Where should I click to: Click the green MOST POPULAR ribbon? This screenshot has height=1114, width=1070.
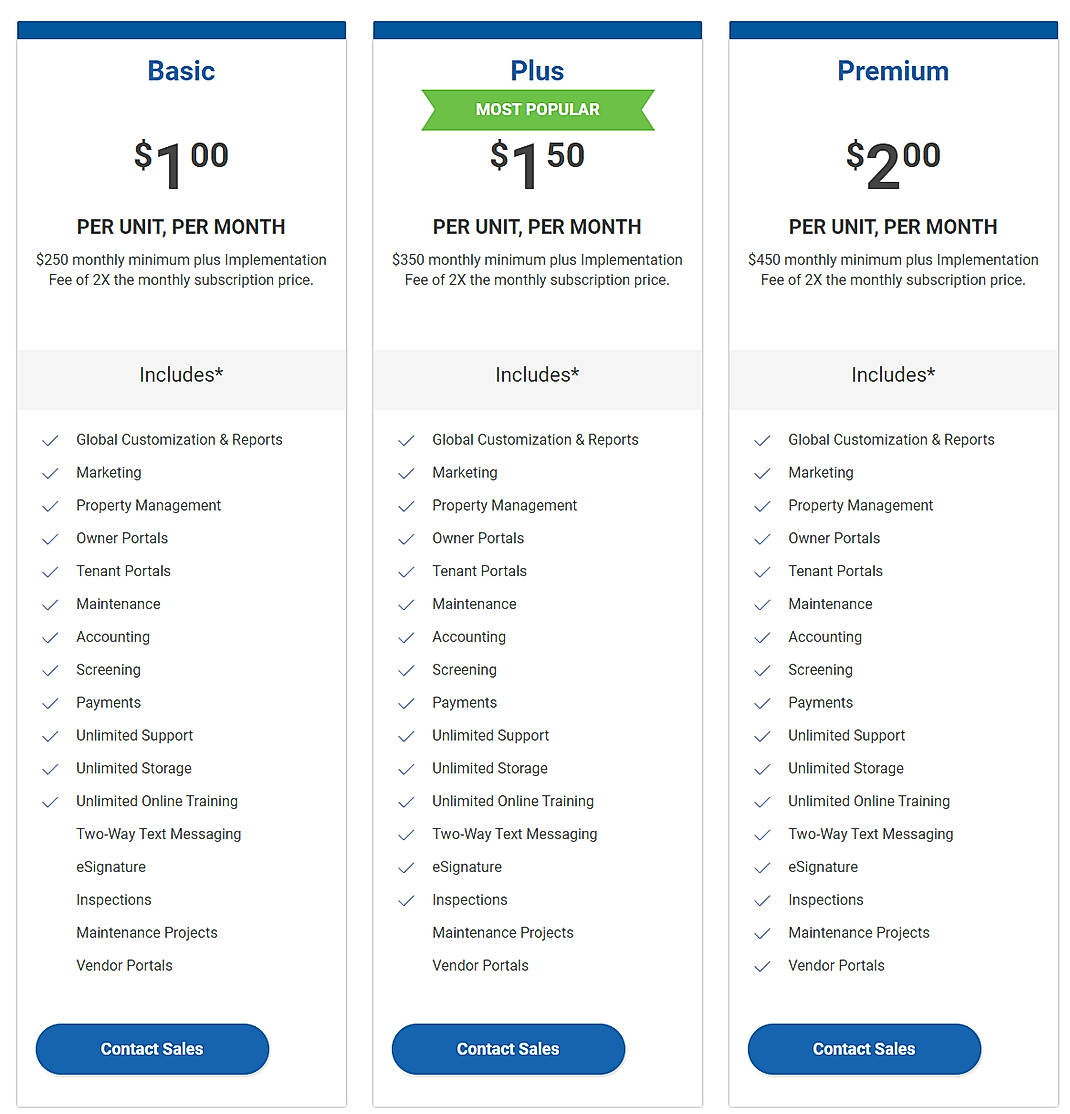click(537, 108)
